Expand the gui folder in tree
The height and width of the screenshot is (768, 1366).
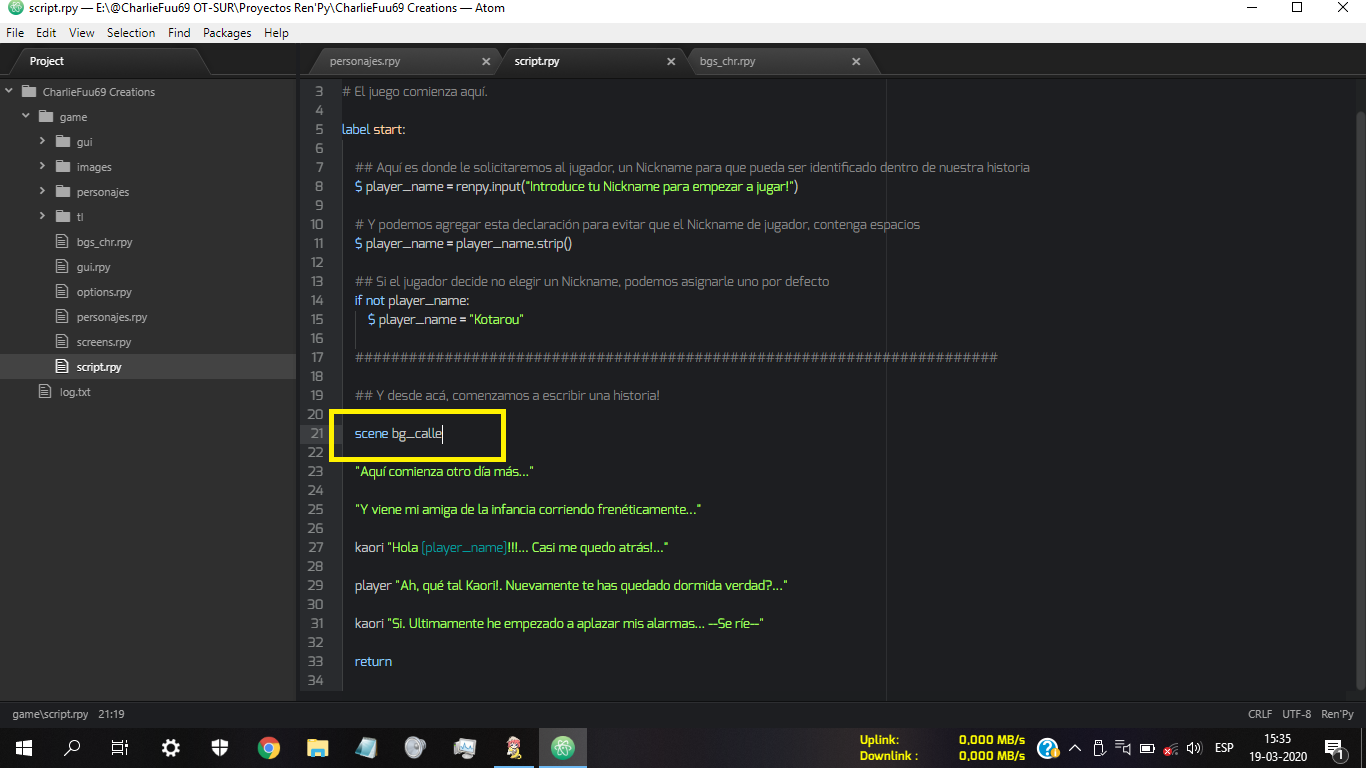tap(43, 142)
